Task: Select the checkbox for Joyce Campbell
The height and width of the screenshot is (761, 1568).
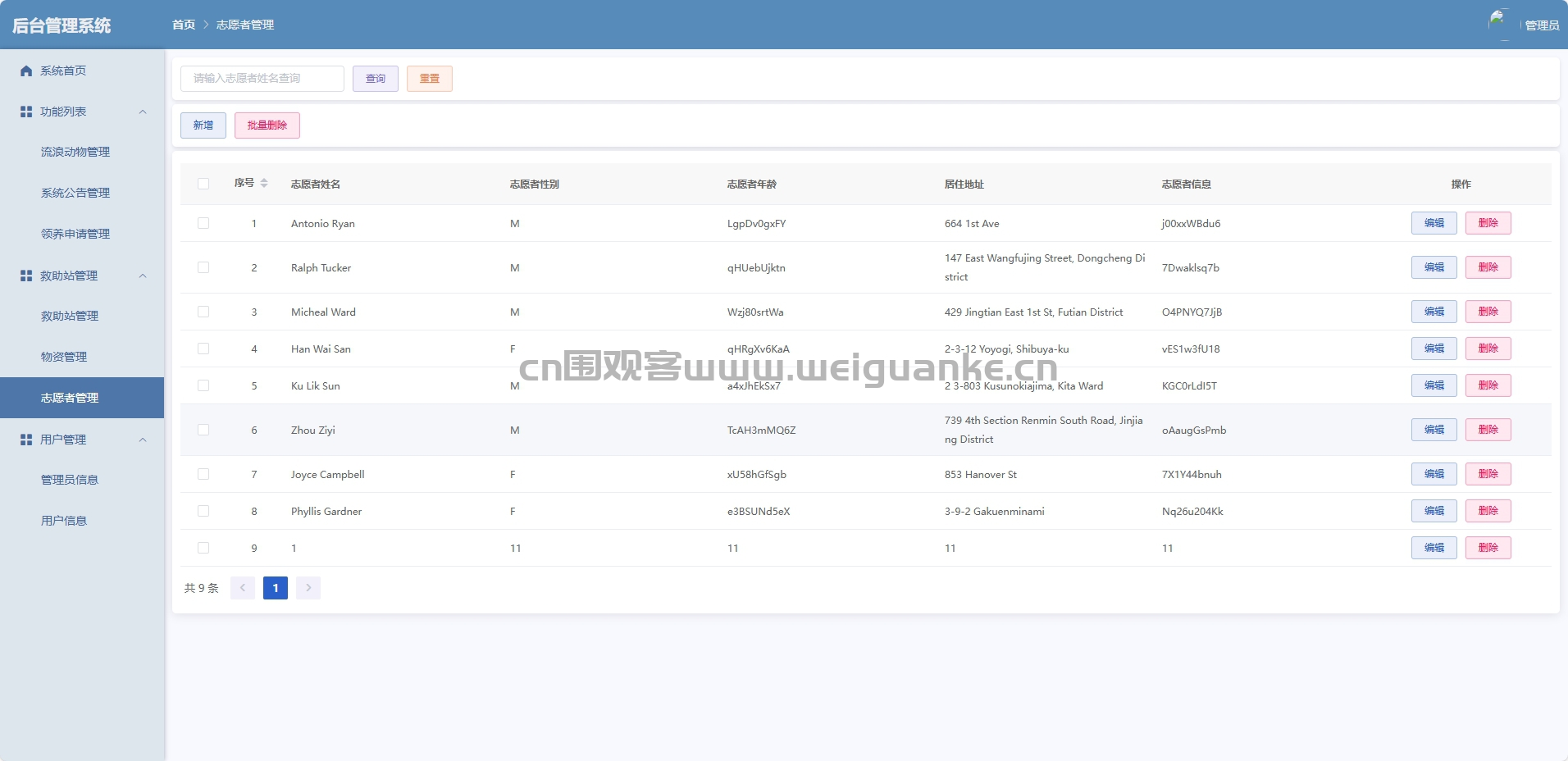Action: [x=203, y=474]
